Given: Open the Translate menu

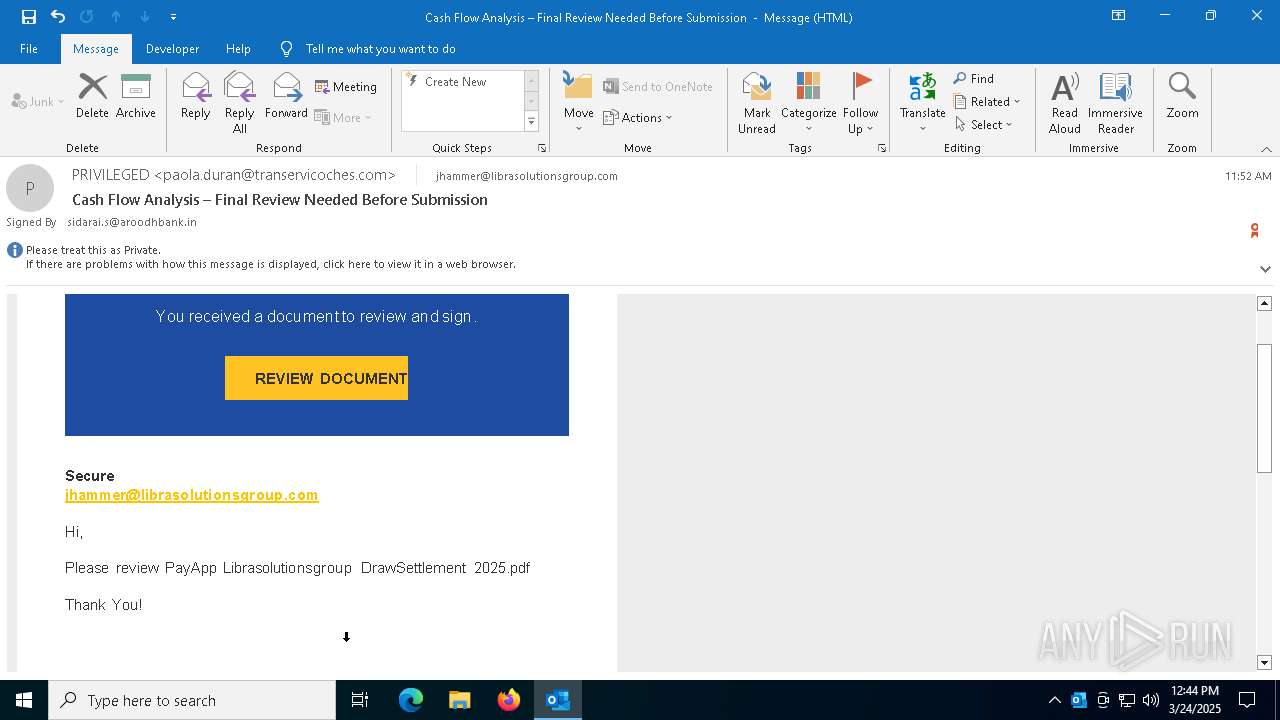Looking at the screenshot, I should 922,102.
